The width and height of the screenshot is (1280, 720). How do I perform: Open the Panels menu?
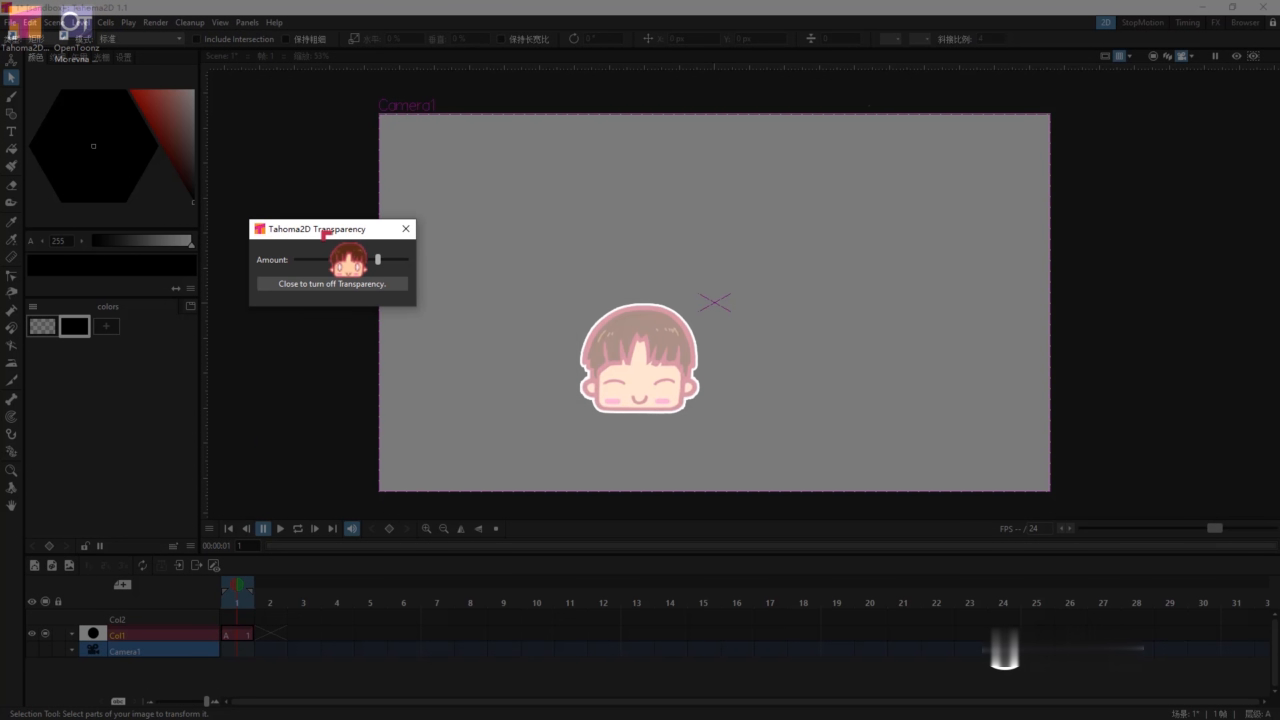(247, 22)
